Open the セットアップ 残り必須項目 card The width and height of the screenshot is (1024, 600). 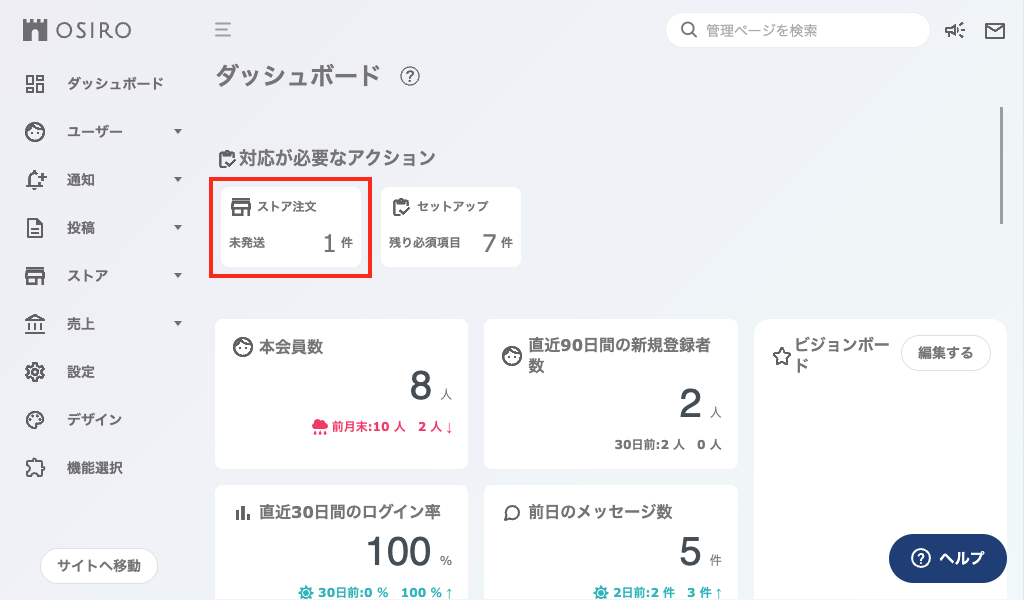coord(451,227)
